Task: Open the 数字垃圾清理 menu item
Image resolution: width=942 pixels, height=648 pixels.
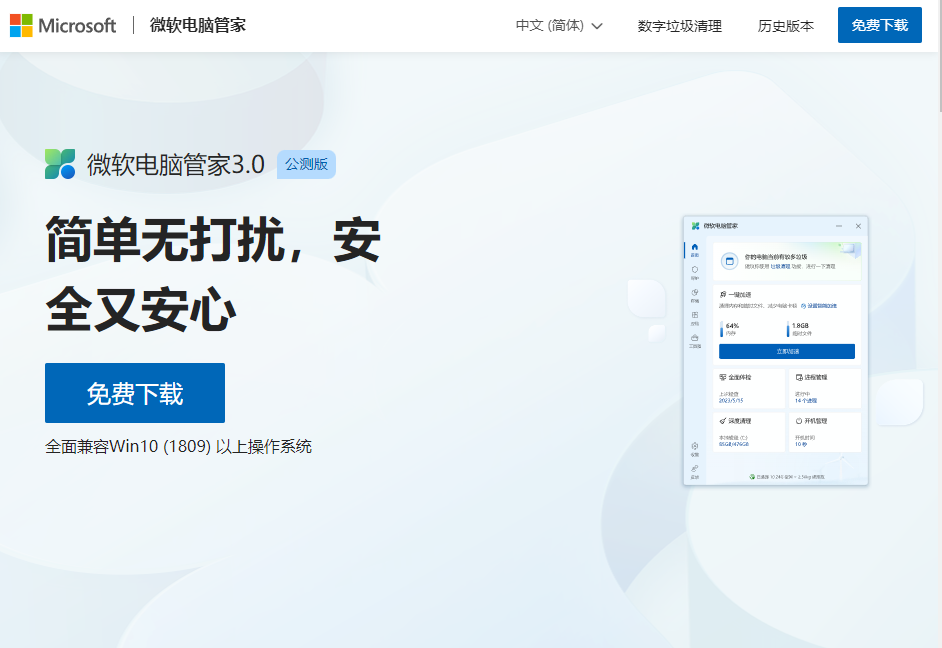Action: point(678,26)
